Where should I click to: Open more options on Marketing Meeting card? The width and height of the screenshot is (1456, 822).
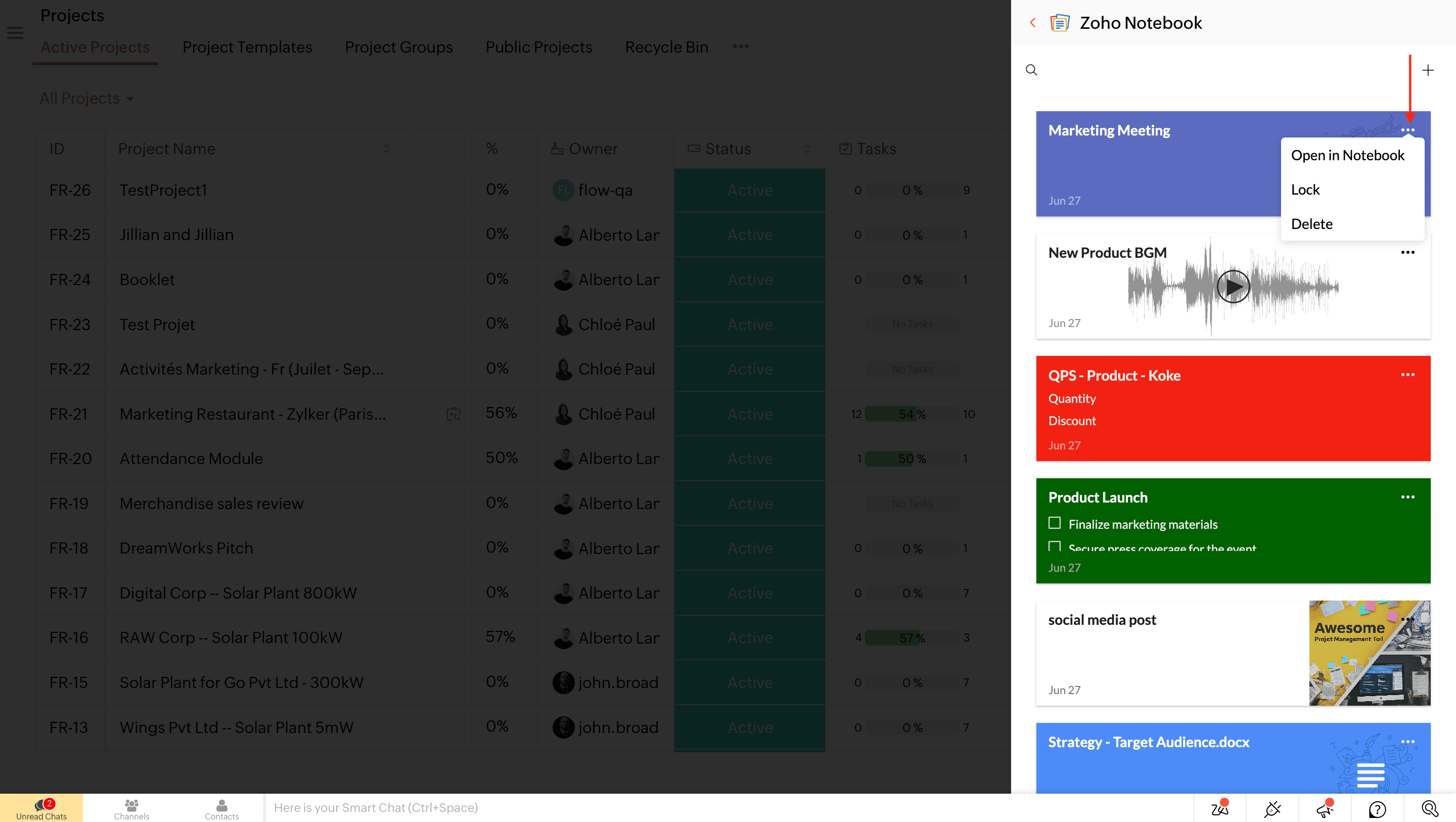[1407, 130]
